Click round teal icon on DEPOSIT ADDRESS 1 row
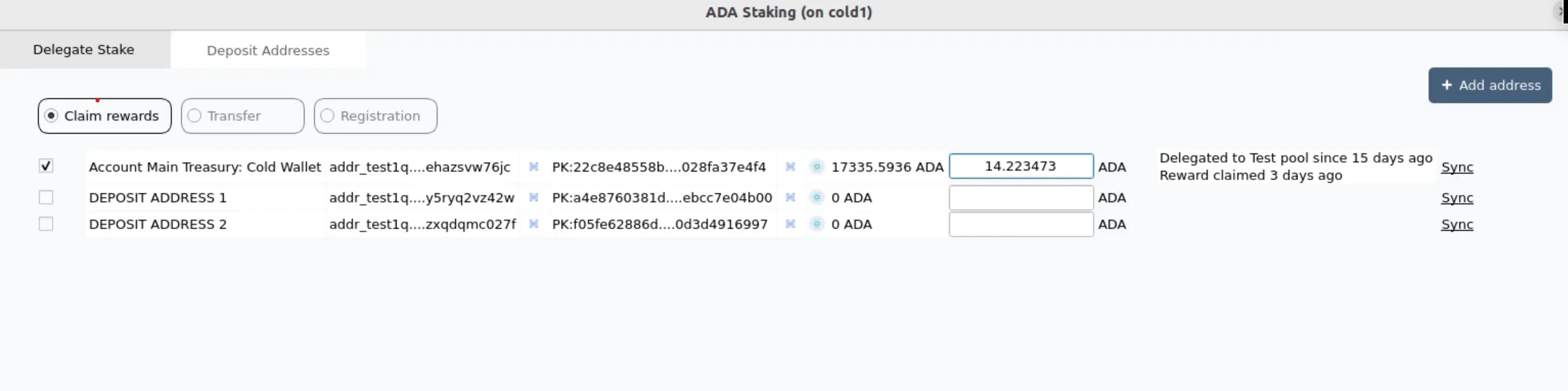 click(816, 198)
